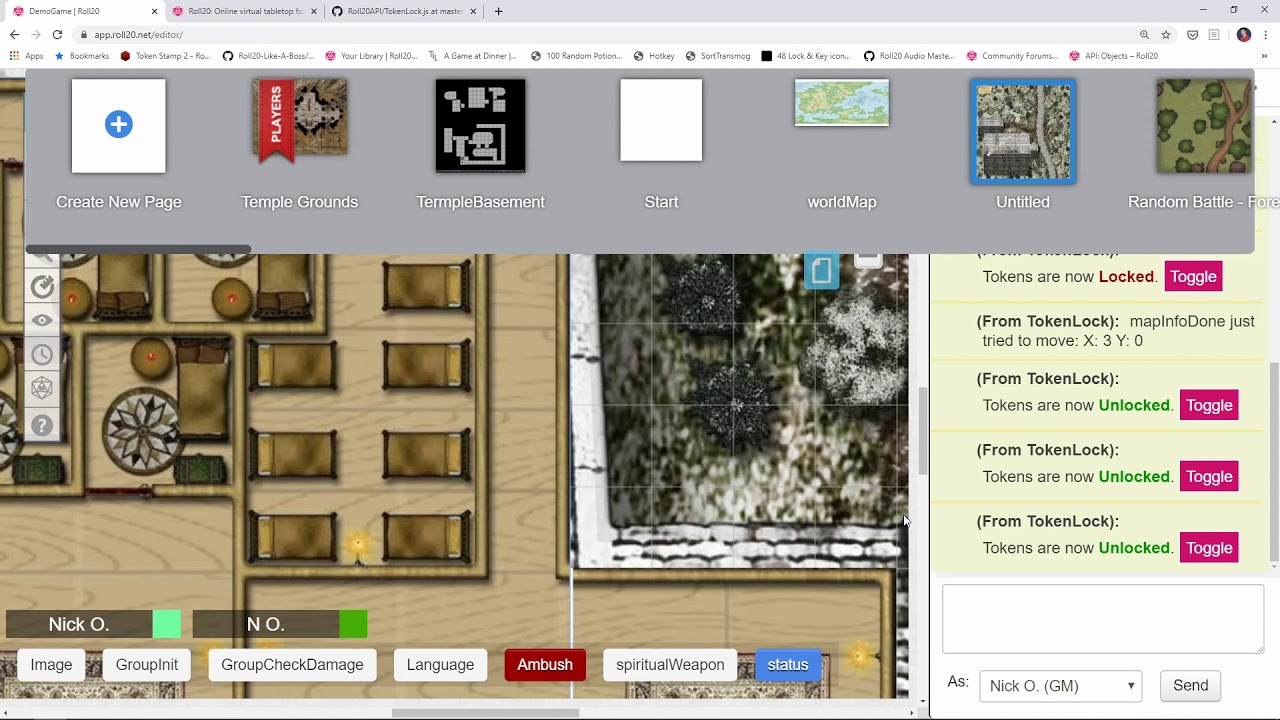Open the worldMap page thumbnail
The width and height of the screenshot is (1280, 720).
point(842,103)
